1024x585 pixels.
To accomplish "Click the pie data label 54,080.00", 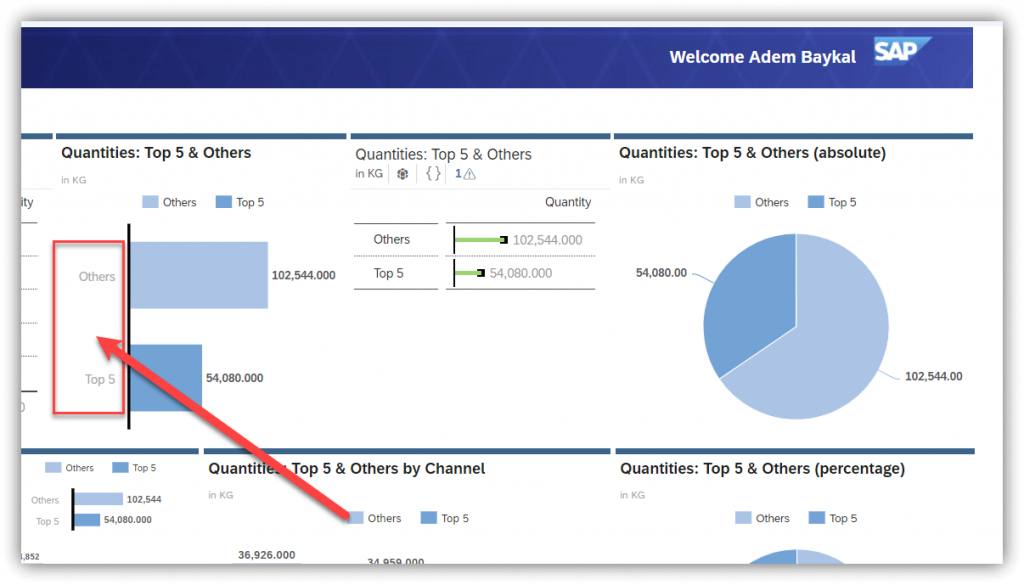I will [662, 273].
